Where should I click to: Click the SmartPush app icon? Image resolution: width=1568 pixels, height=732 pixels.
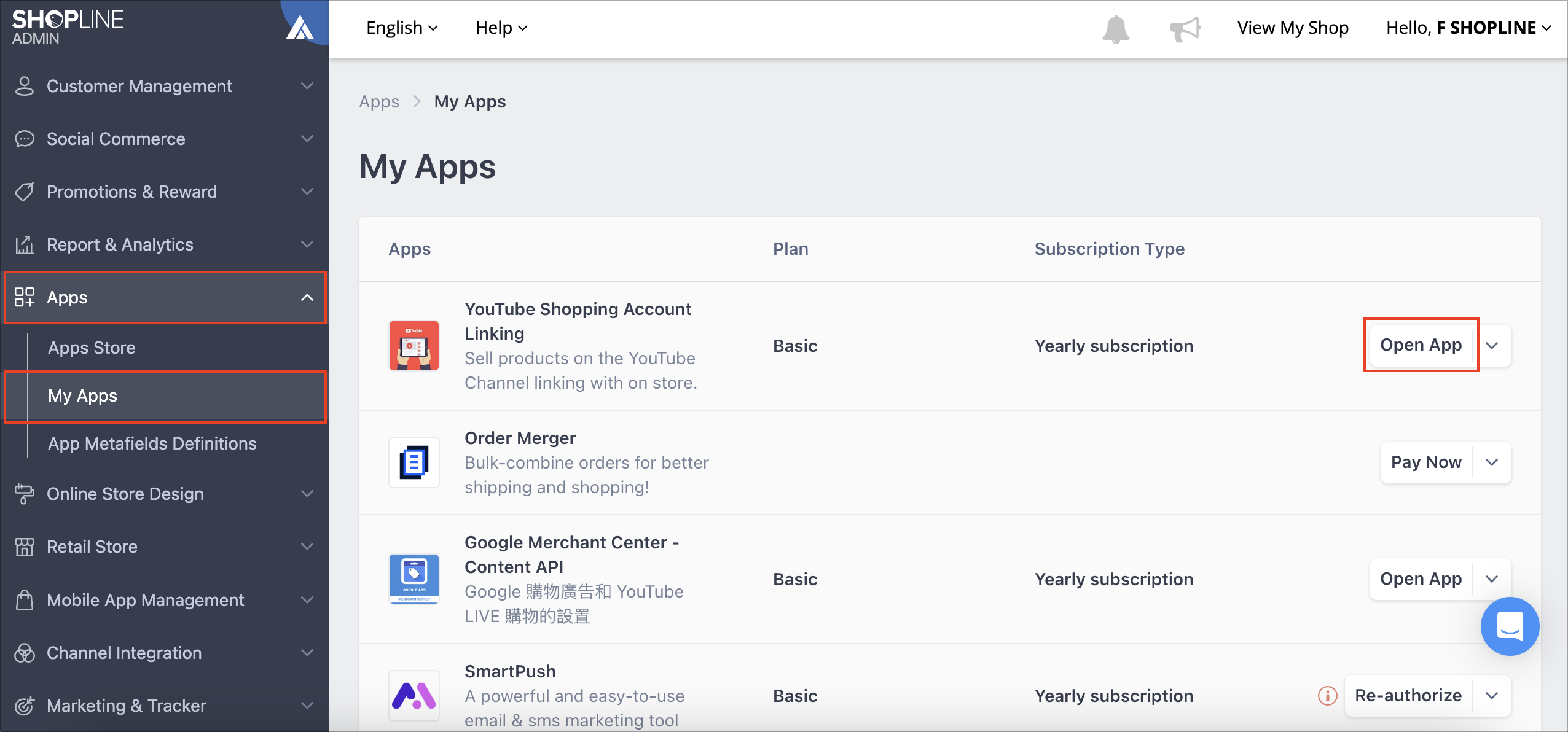click(414, 696)
